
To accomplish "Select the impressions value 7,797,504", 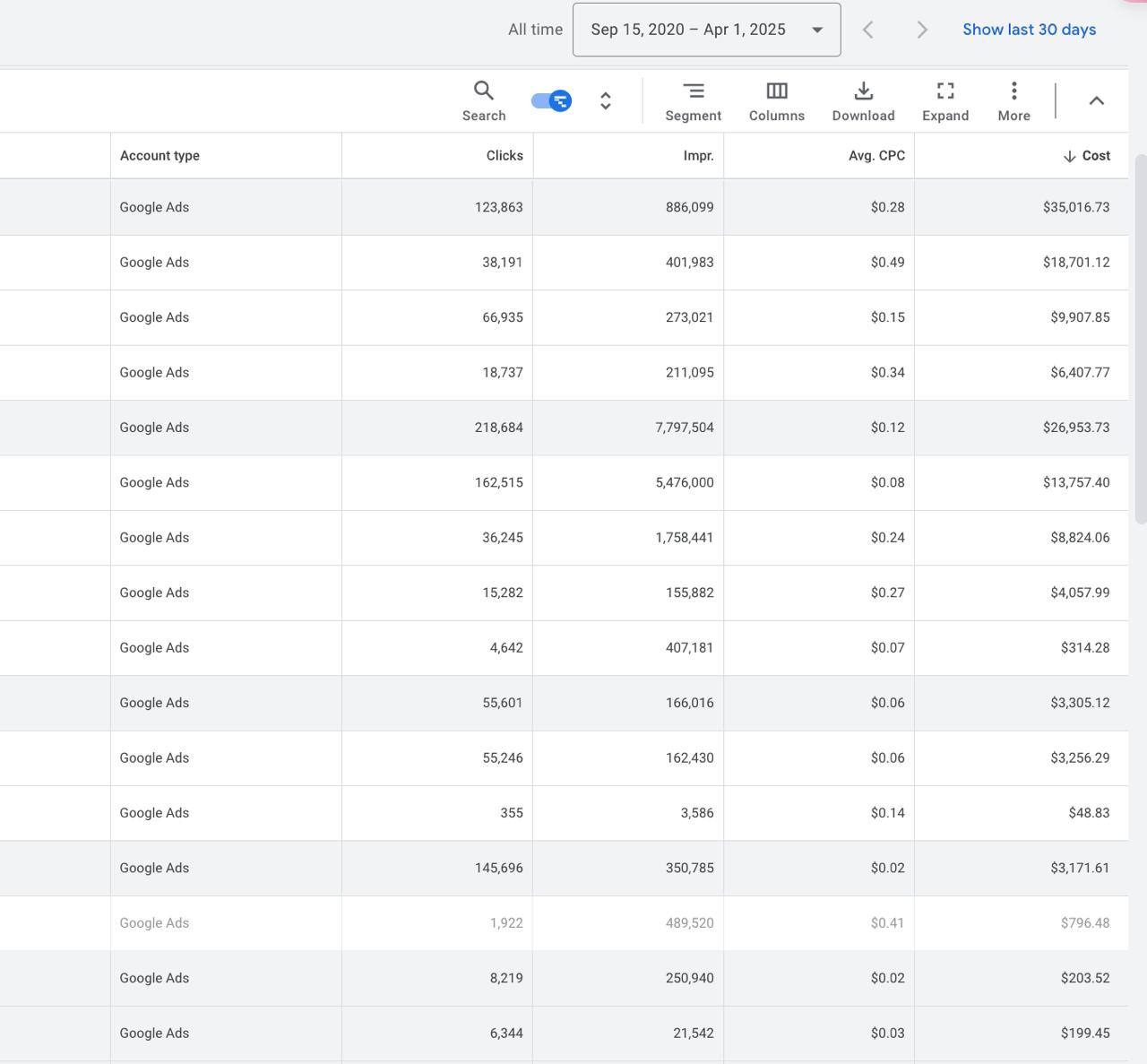I will tap(685, 428).
